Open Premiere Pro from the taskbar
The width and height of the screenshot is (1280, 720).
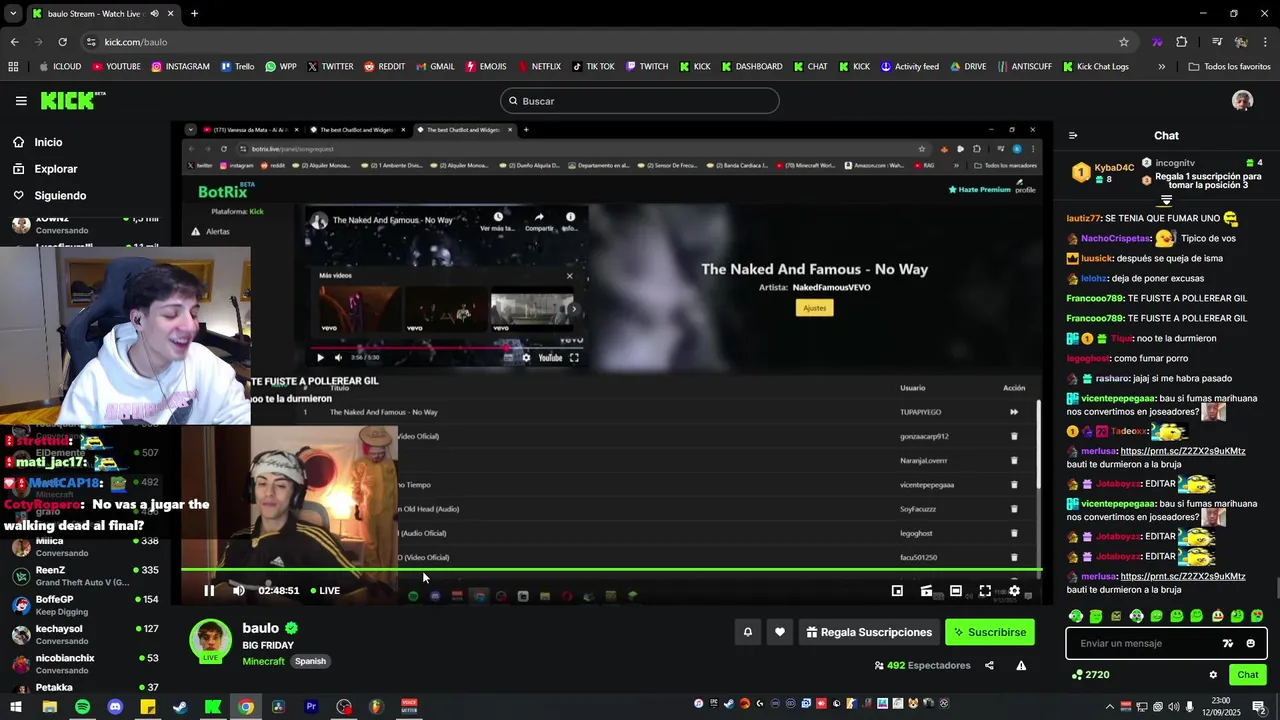tap(311, 707)
